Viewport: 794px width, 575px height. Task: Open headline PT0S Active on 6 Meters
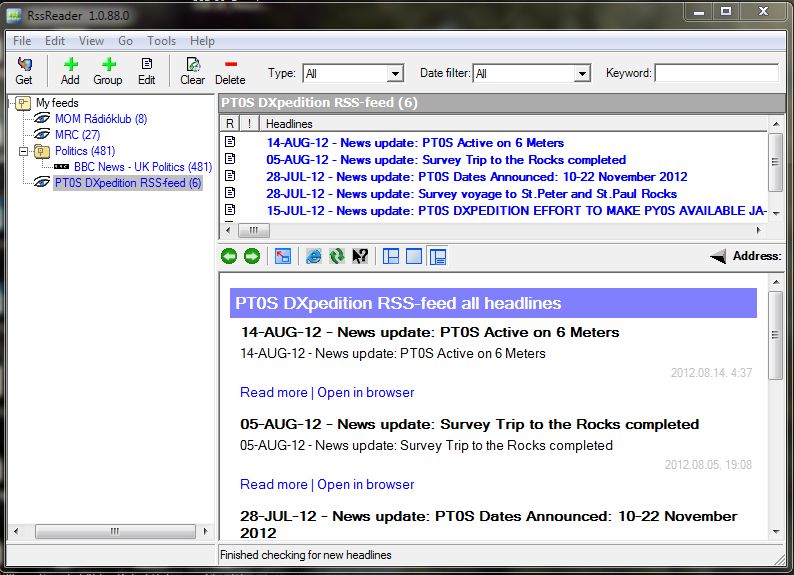(x=415, y=143)
